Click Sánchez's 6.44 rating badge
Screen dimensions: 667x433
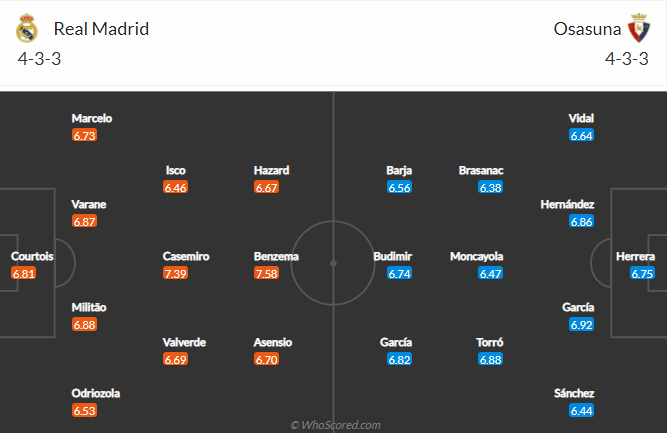(x=581, y=410)
